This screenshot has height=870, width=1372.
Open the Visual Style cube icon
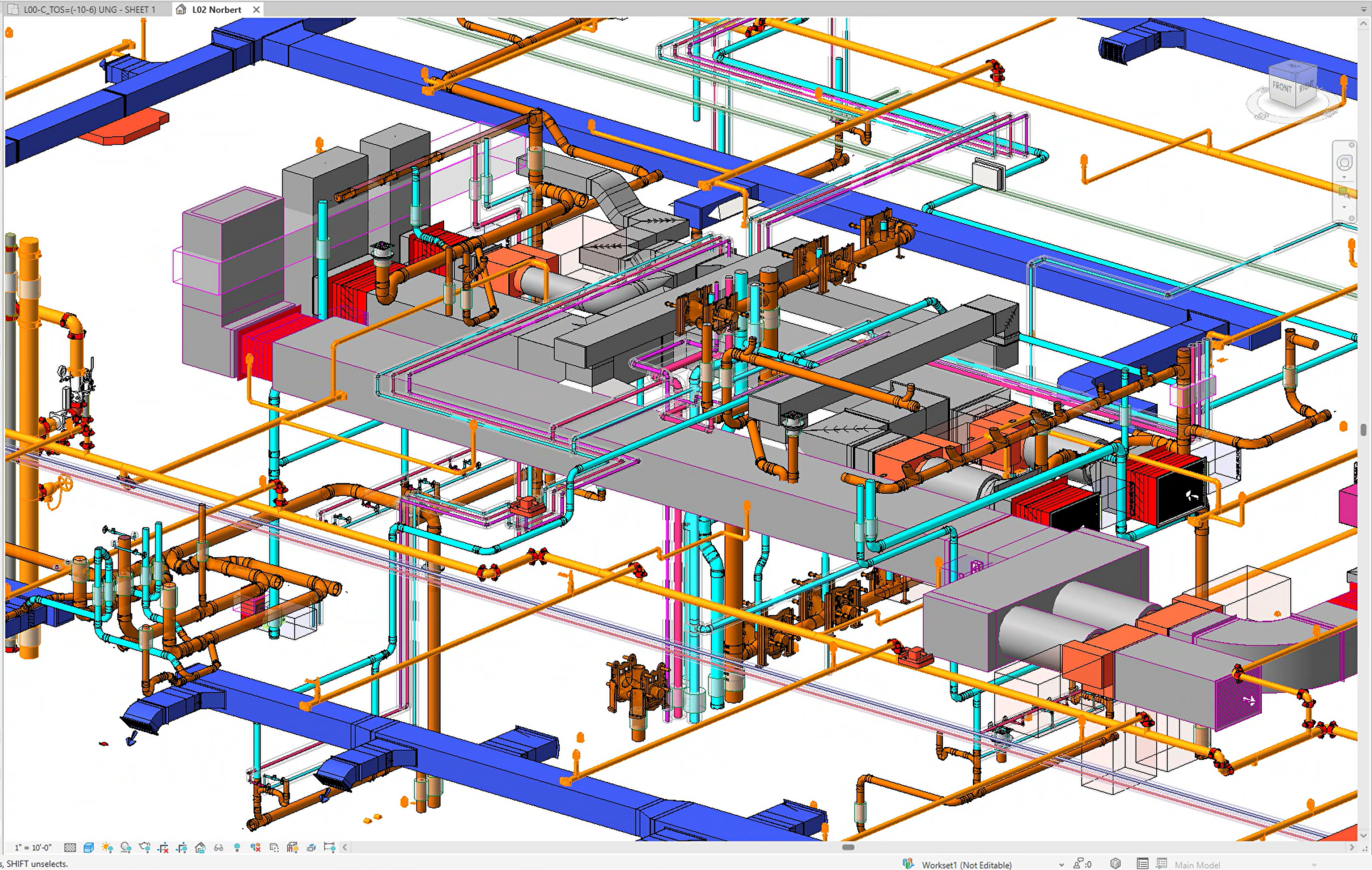[x=88, y=848]
